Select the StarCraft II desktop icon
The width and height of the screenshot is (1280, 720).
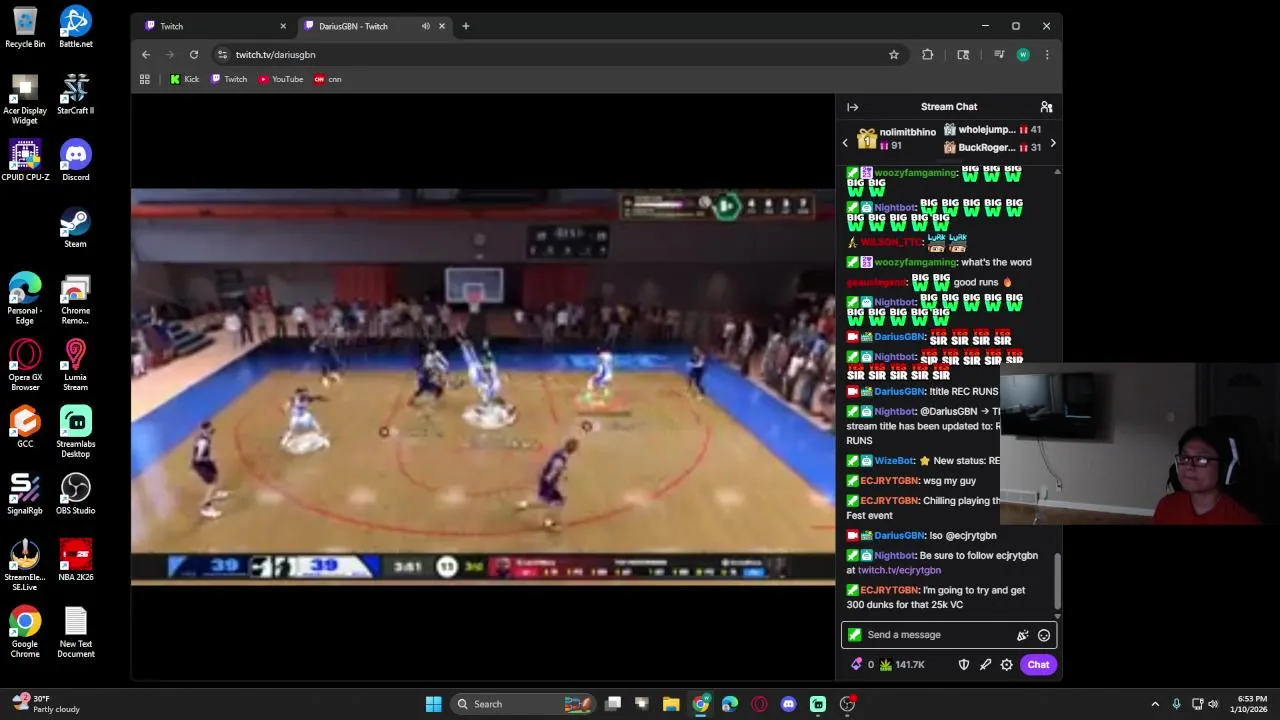tap(76, 94)
